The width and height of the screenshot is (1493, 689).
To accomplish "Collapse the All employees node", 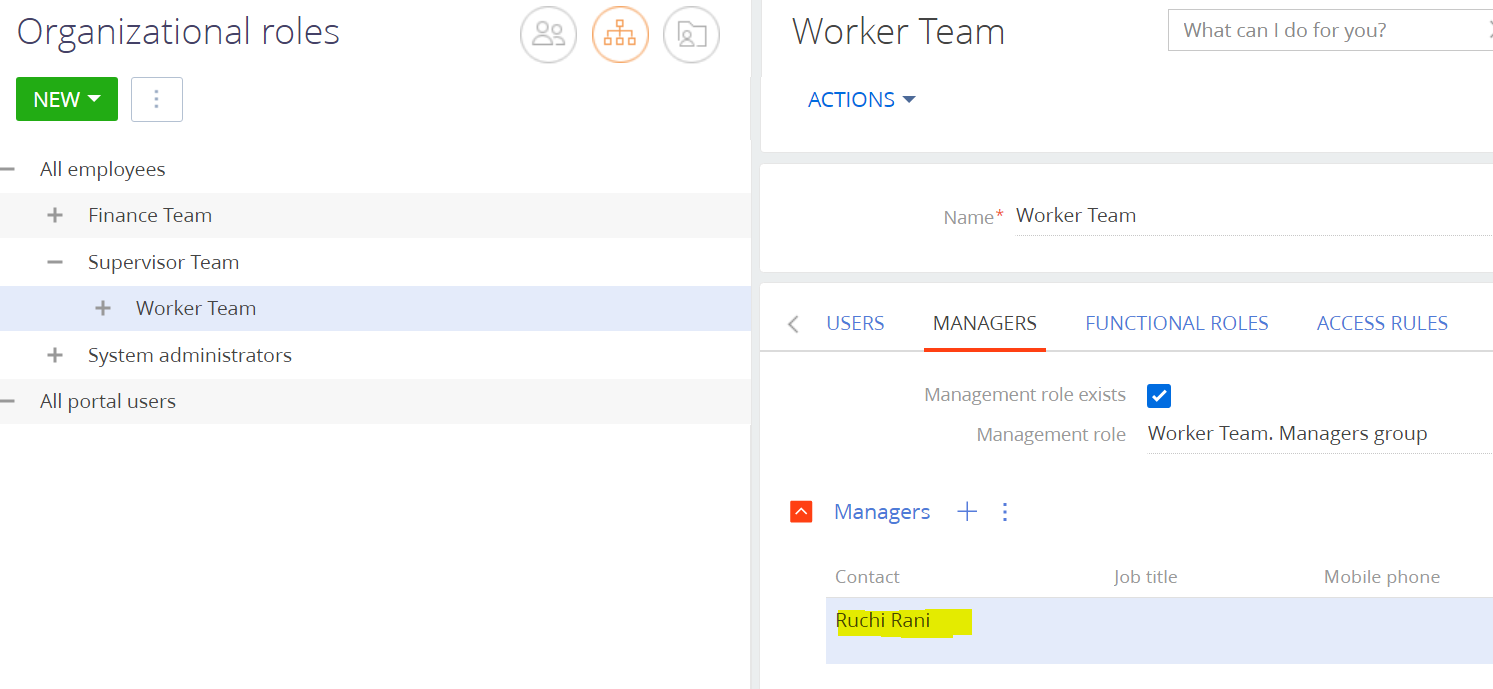I will pos(8,169).
